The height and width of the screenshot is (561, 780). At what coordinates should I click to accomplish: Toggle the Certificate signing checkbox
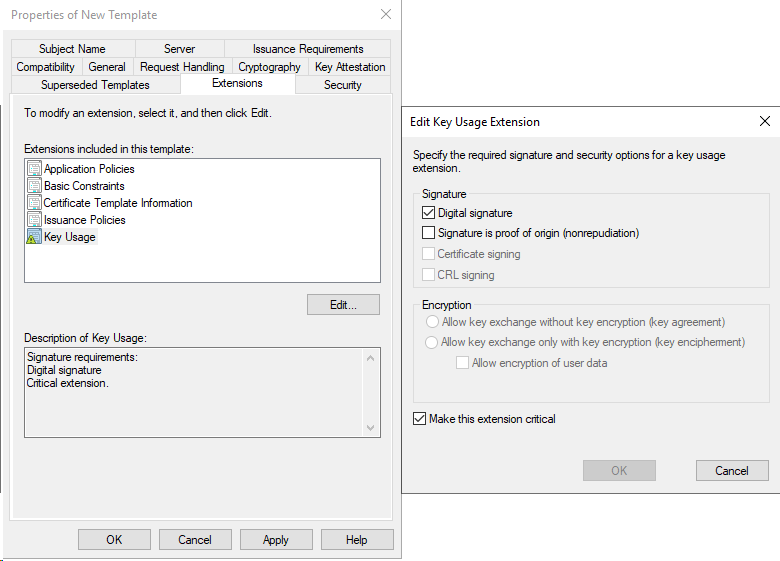pos(428,254)
